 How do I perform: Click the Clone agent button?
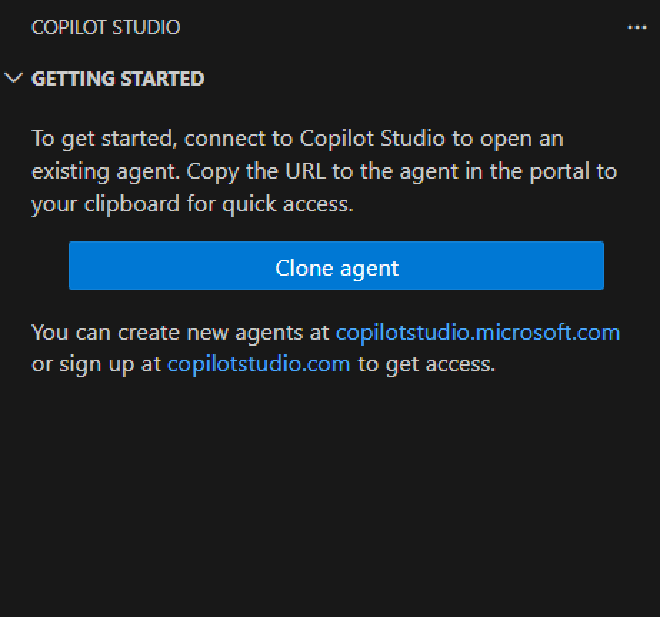coord(336,266)
